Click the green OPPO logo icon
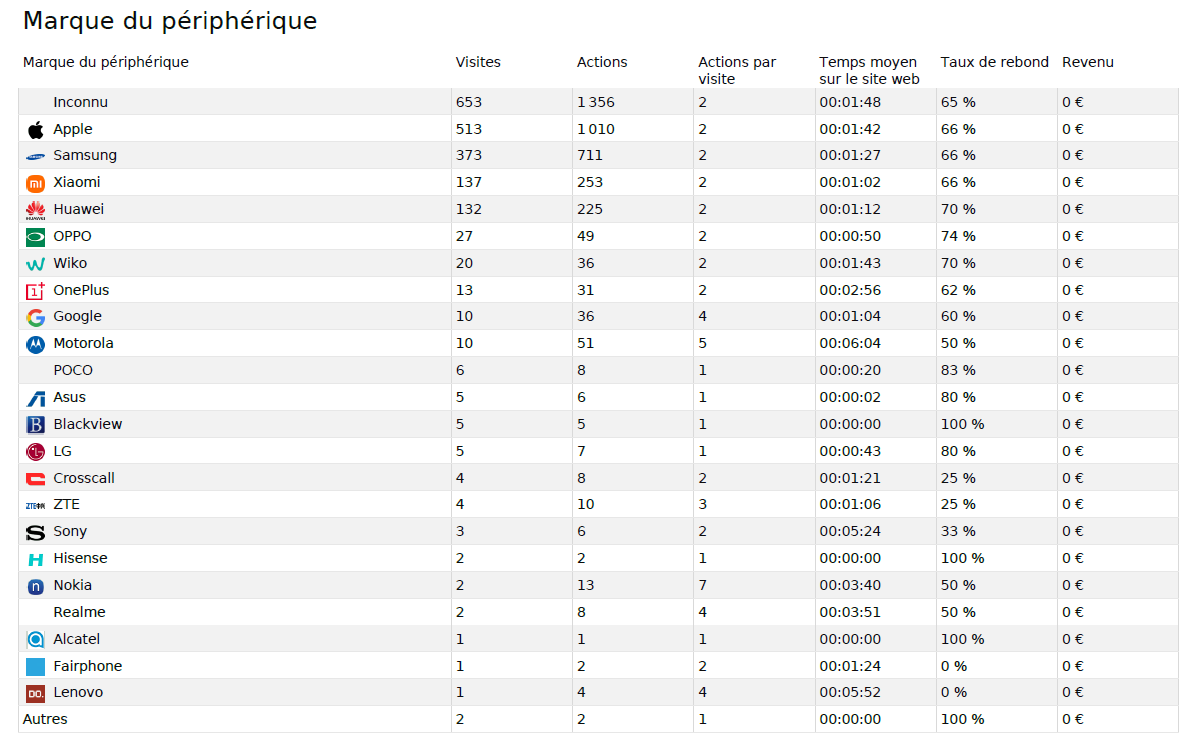Screen dimensions: 1193x745 36,237
